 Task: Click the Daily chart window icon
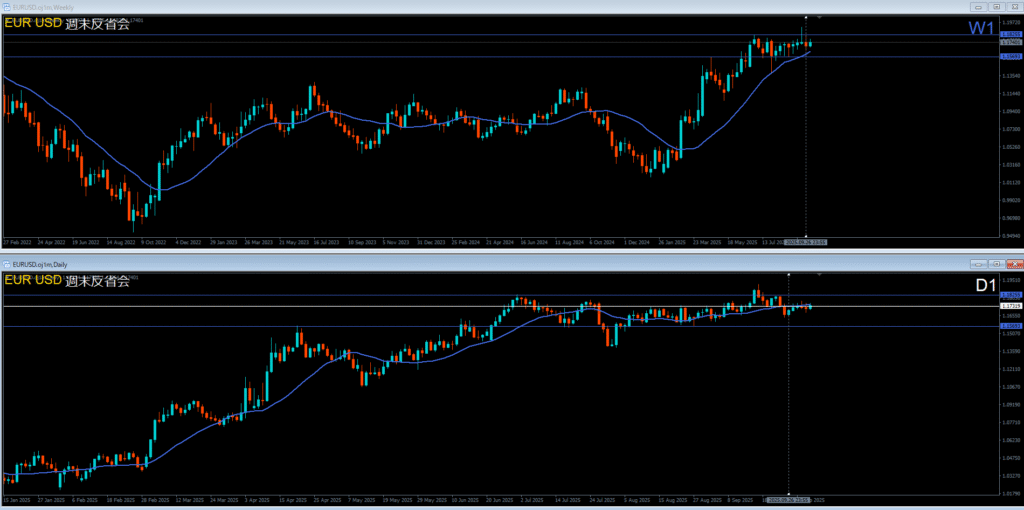[6, 263]
